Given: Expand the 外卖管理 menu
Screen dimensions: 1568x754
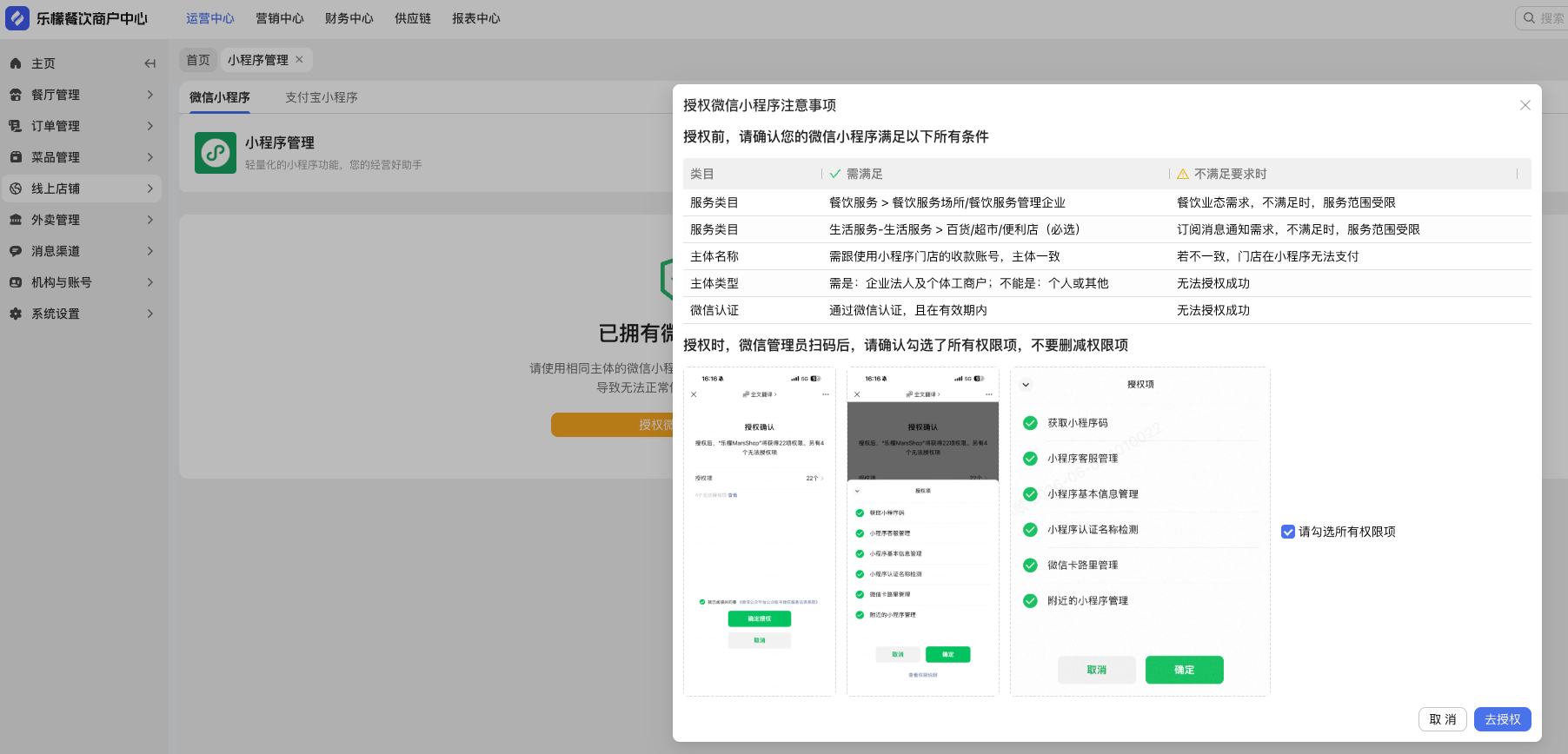Looking at the screenshot, I should coord(150,220).
